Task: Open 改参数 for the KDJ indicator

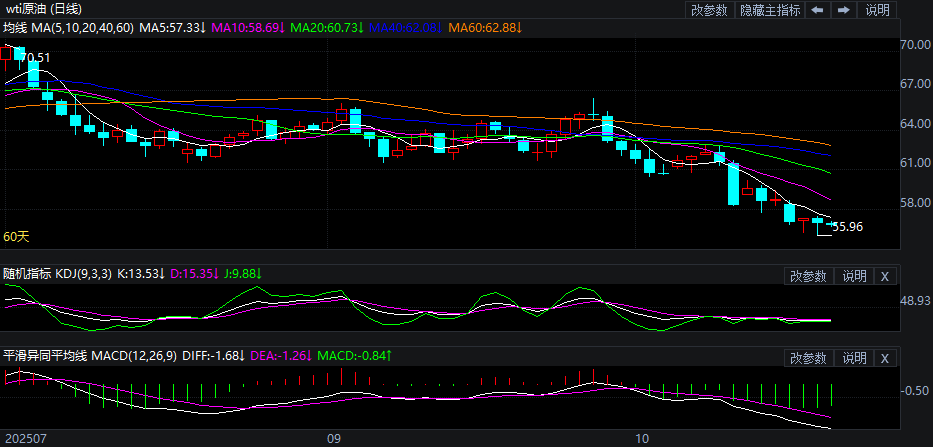Action: click(x=808, y=276)
